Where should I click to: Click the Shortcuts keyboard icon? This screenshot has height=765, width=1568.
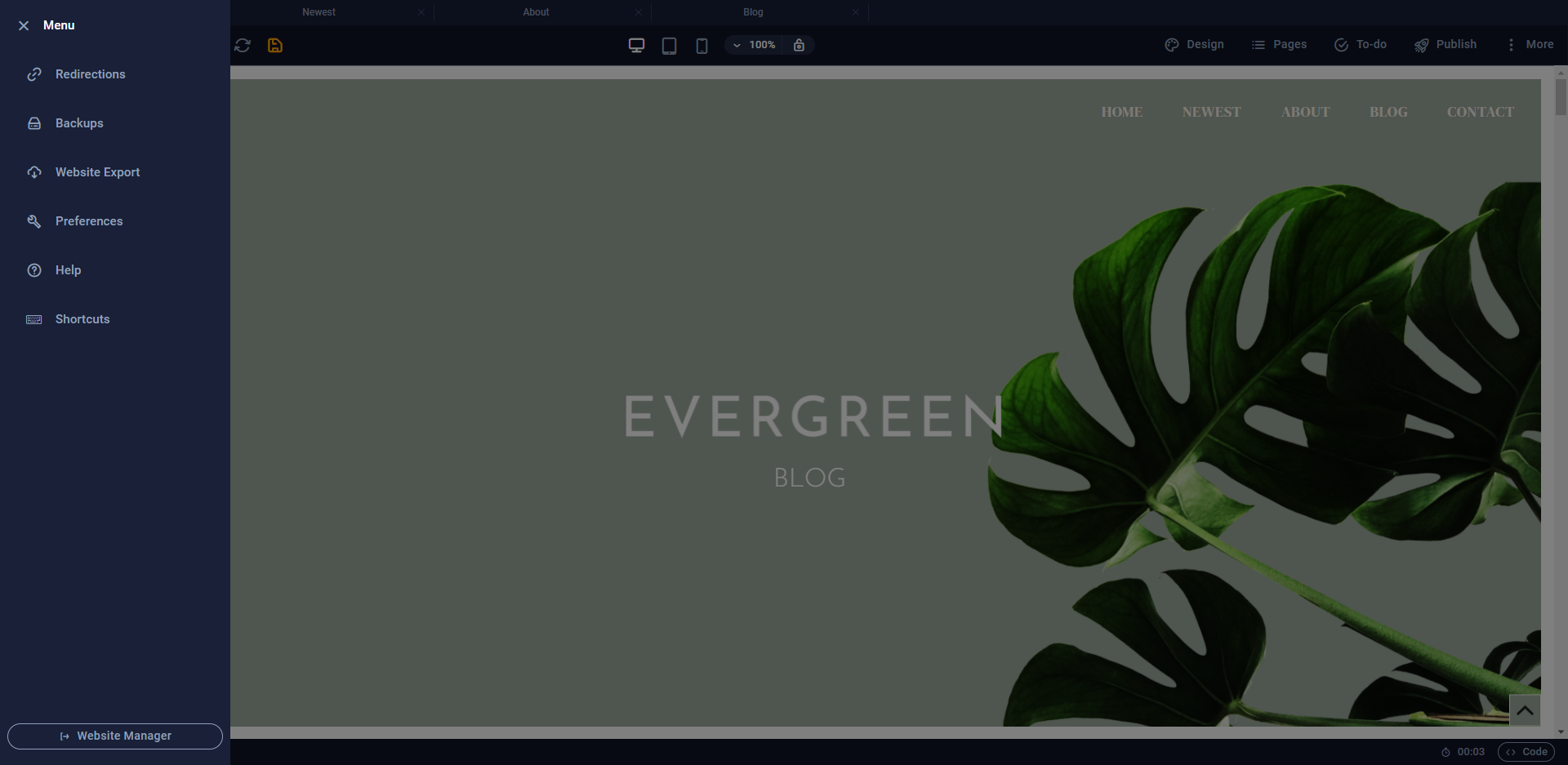[x=34, y=319]
